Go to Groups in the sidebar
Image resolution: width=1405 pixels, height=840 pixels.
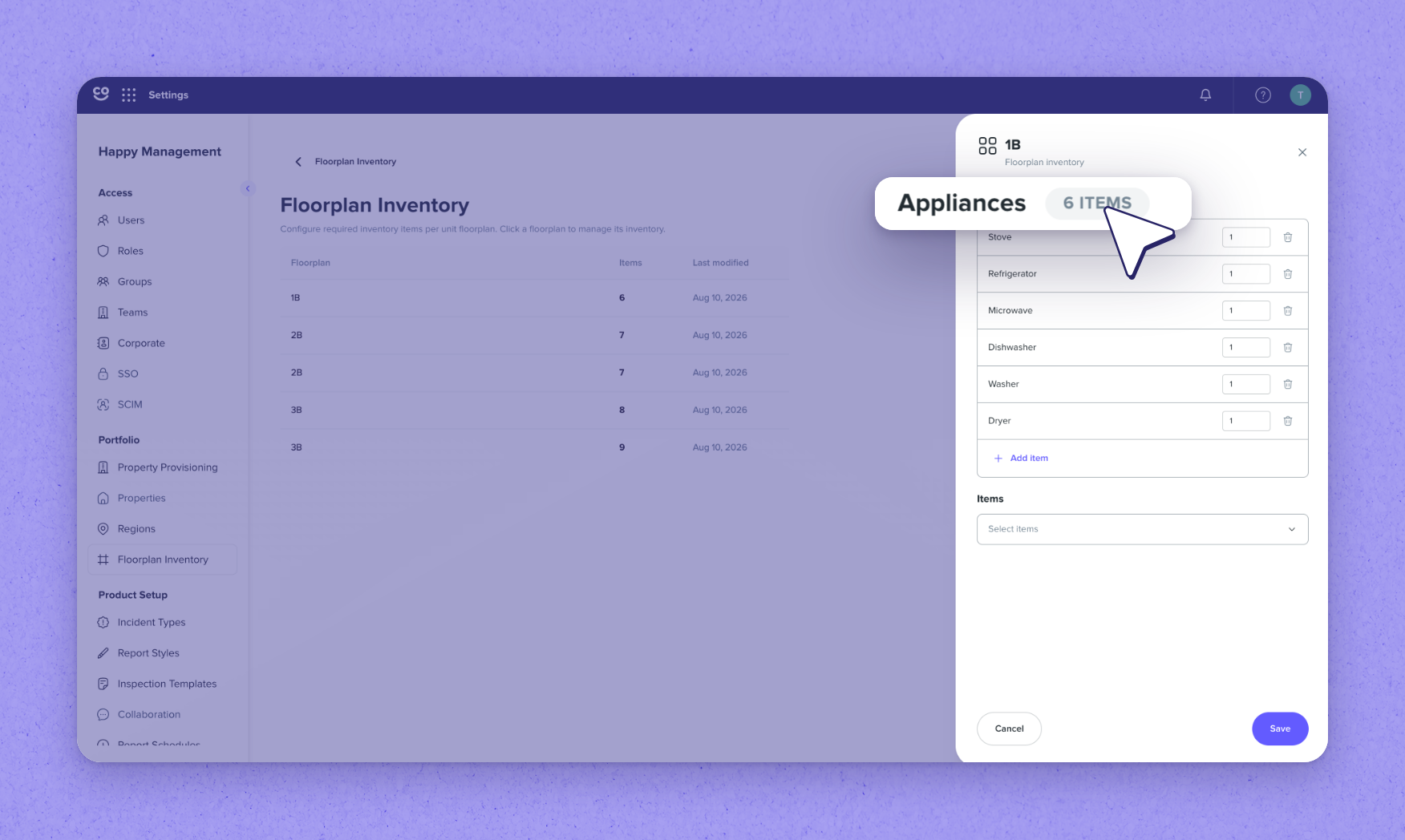pyautogui.click(x=134, y=282)
